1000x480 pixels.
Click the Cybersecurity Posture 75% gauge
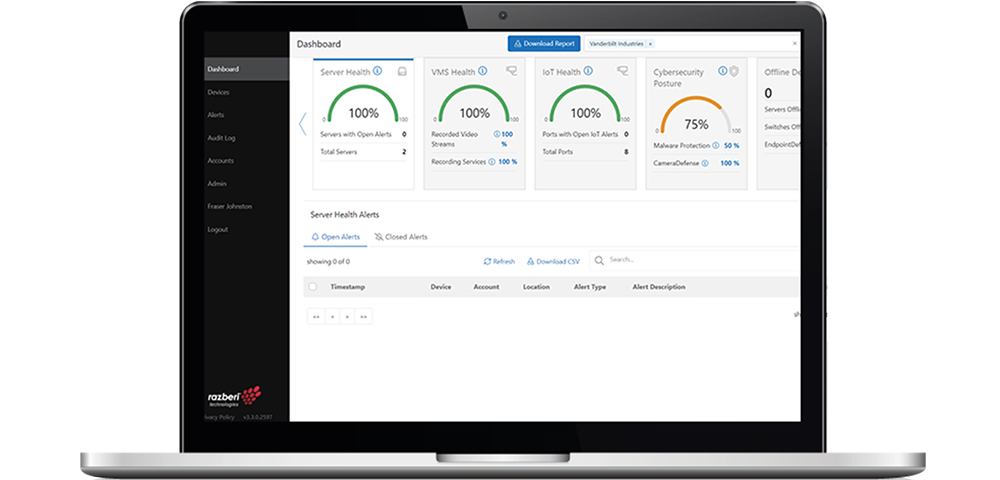tap(696, 115)
